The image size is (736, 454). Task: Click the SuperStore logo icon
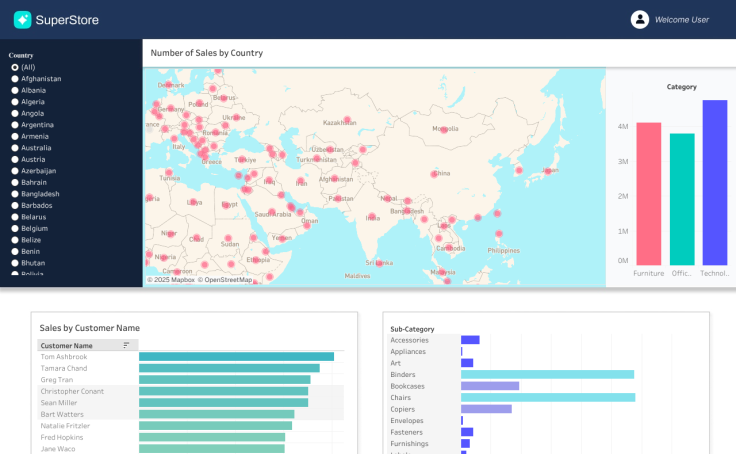point(22,19)
